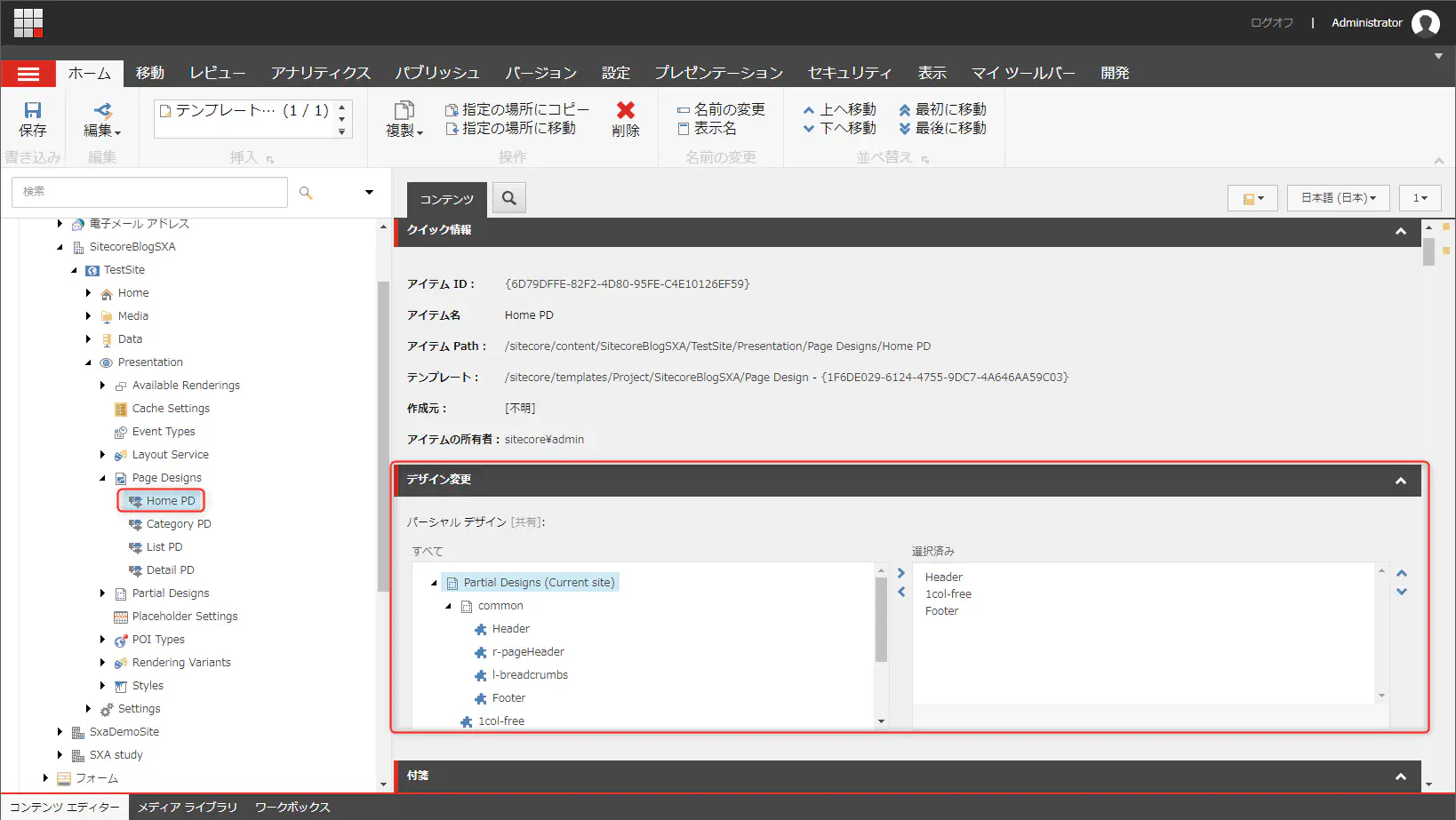The width and height of the screenshot is (1456, 820).
Task: Open the search options dropdown arrow
Action: pyautogui.click(x=369, y=192)
